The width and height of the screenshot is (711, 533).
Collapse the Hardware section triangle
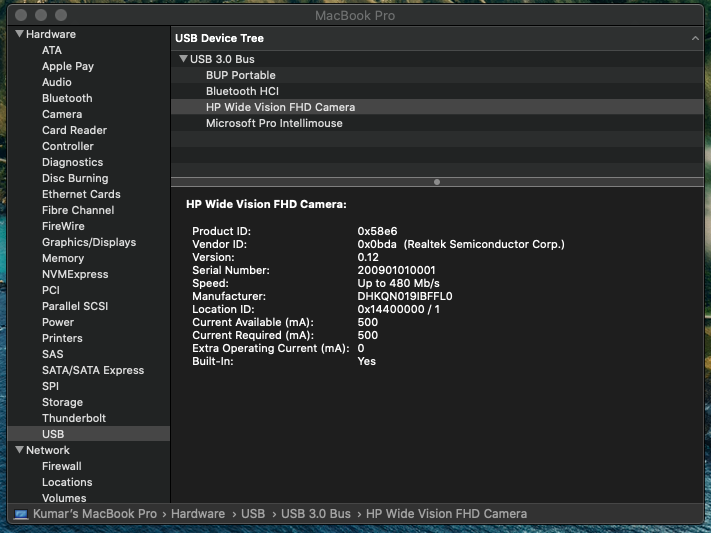click(19, 34)
